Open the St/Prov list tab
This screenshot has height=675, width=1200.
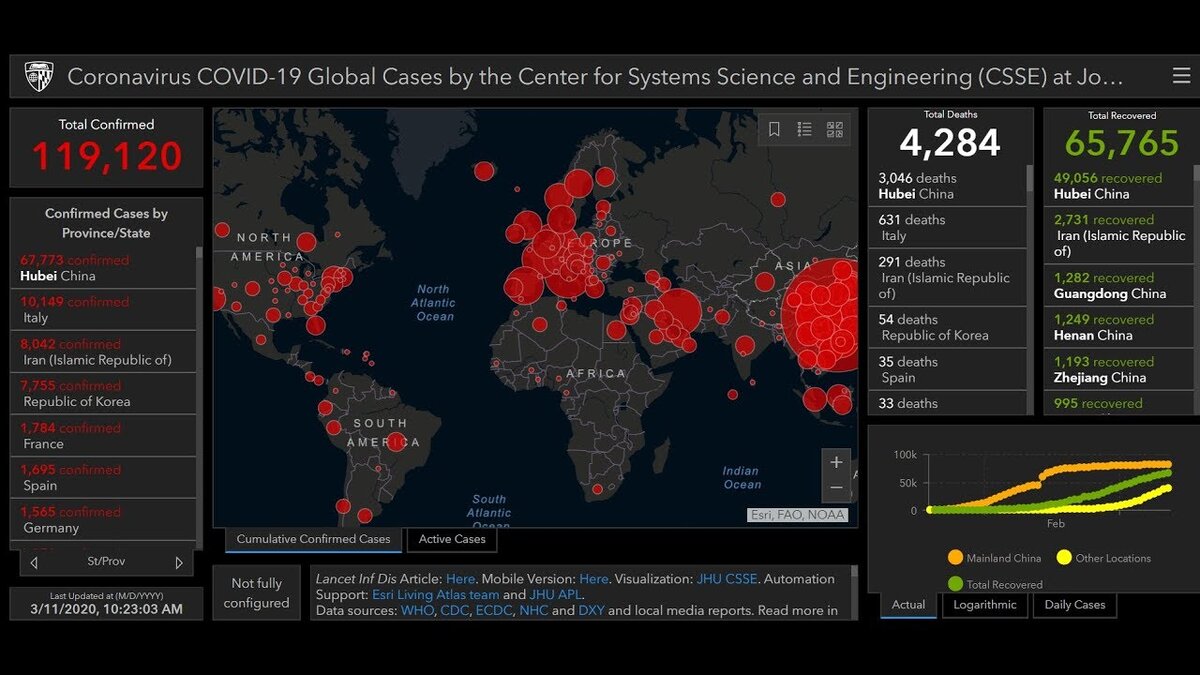point(106,562)
